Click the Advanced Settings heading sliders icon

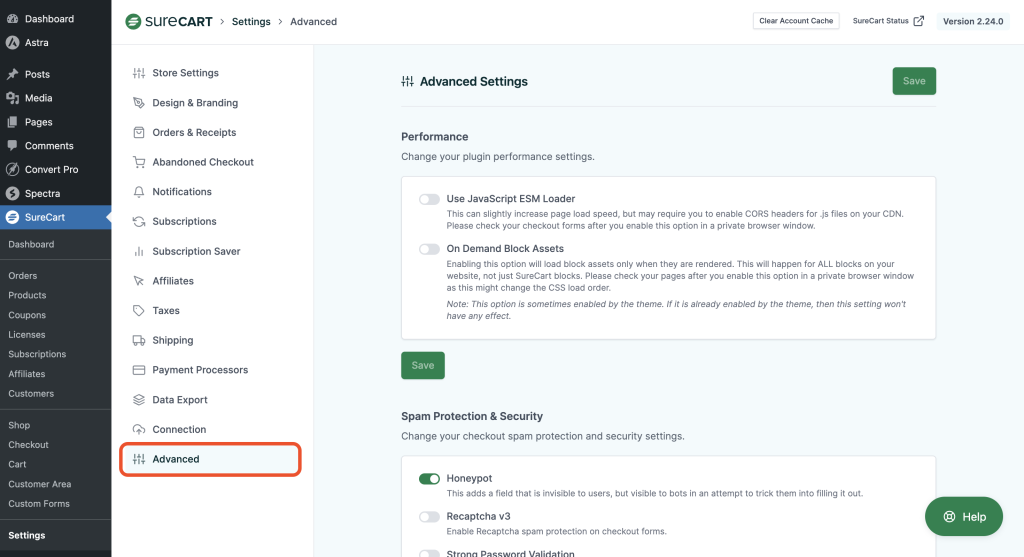pos(408,82)
